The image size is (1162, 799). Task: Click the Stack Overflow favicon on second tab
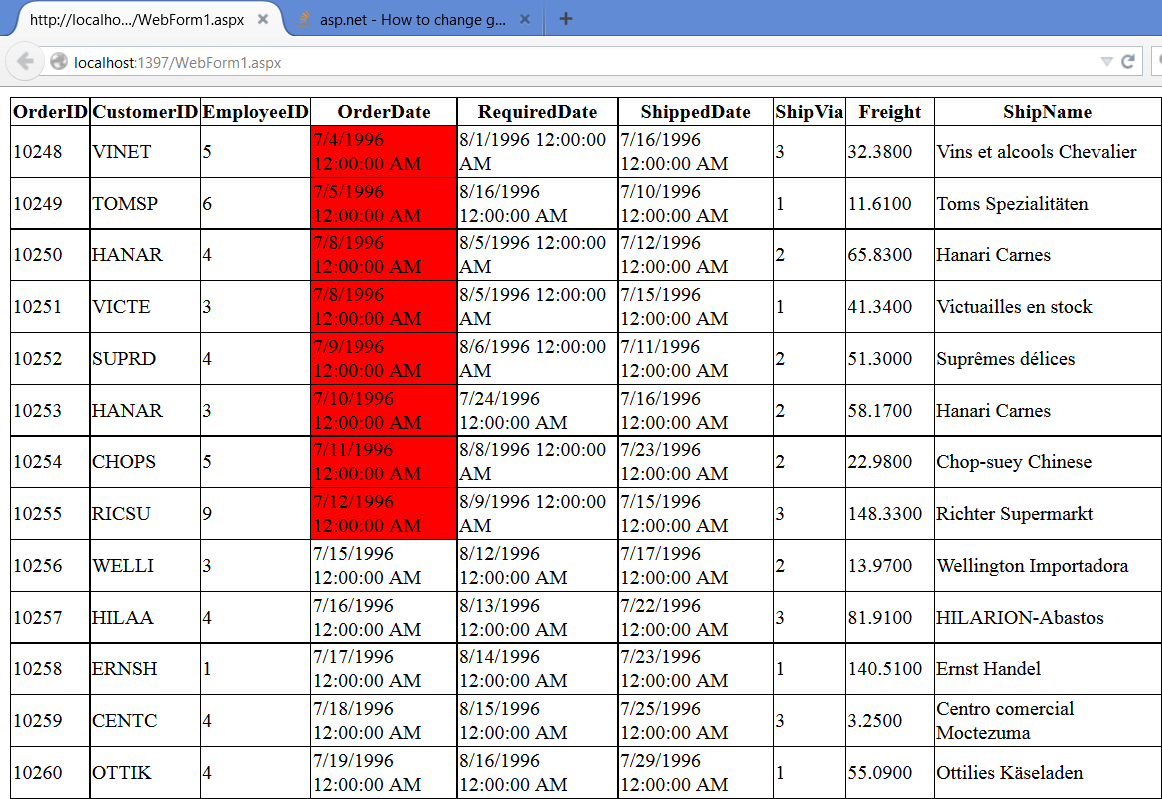point(303,20)
